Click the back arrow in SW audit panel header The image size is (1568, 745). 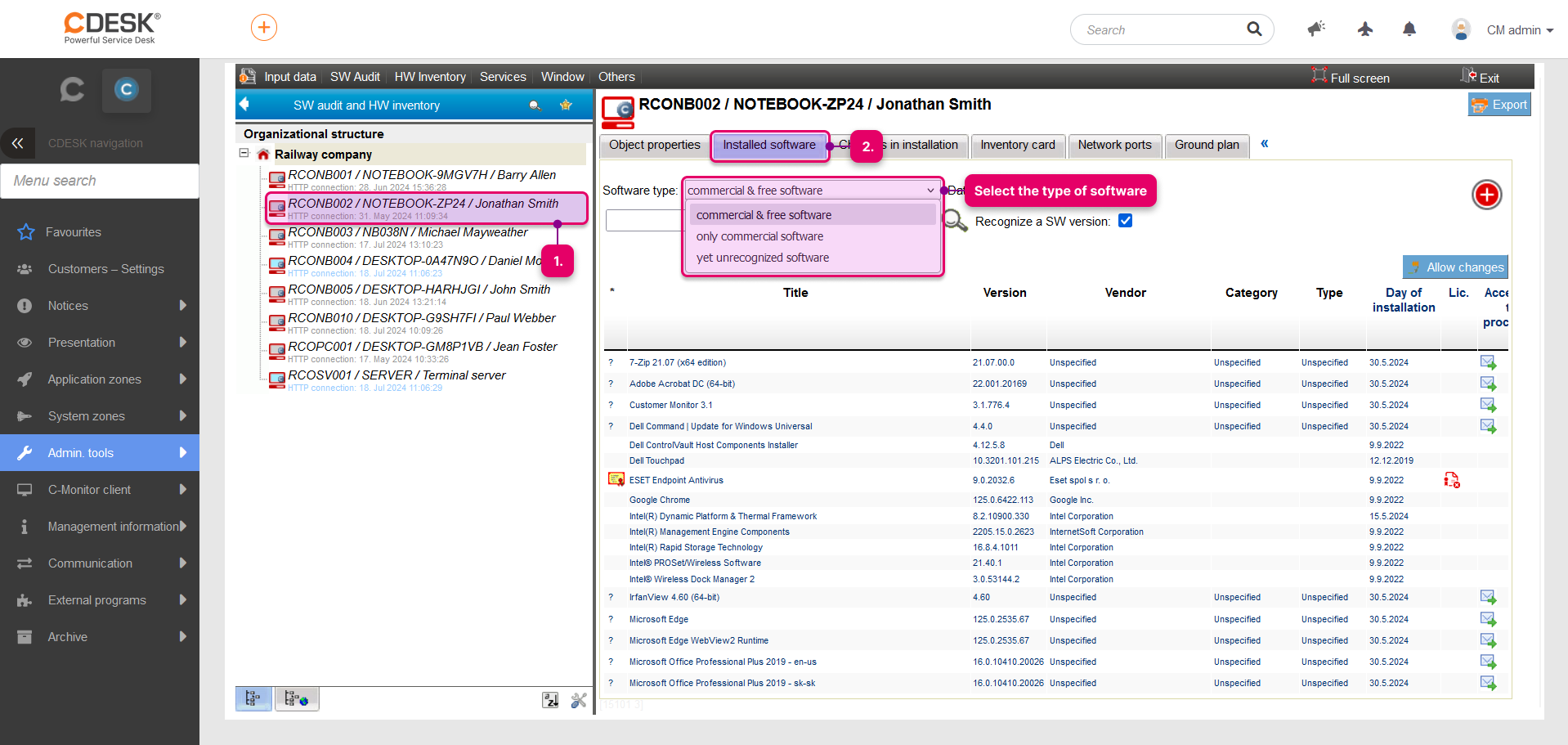tap(244, 104)
